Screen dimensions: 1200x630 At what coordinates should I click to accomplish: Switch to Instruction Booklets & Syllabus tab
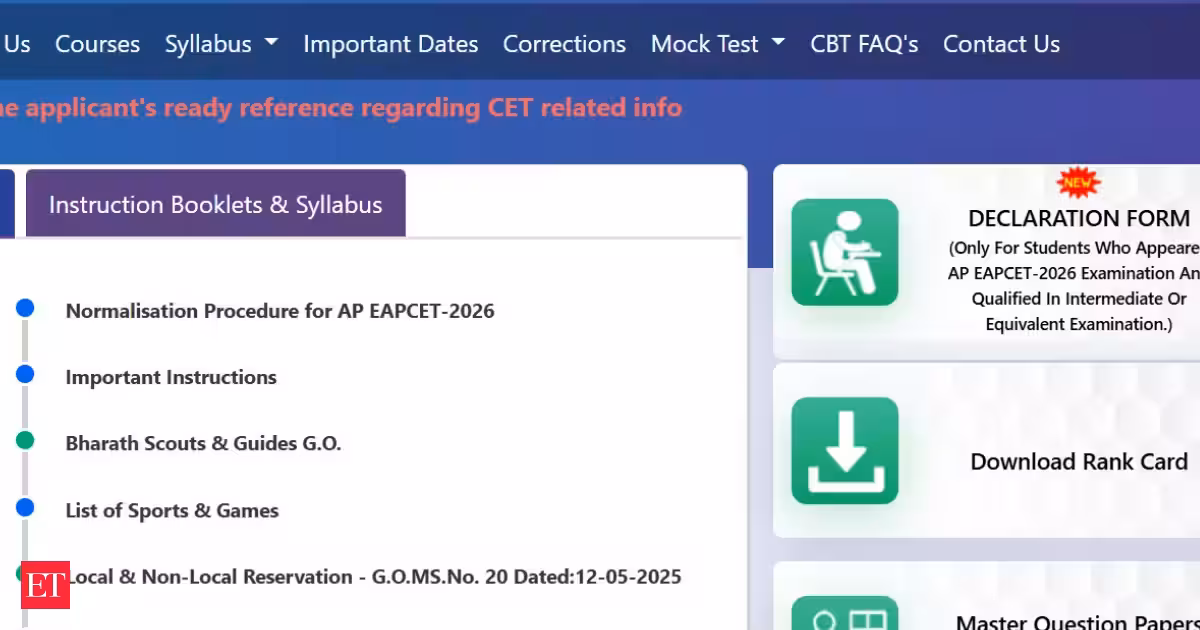216,204
